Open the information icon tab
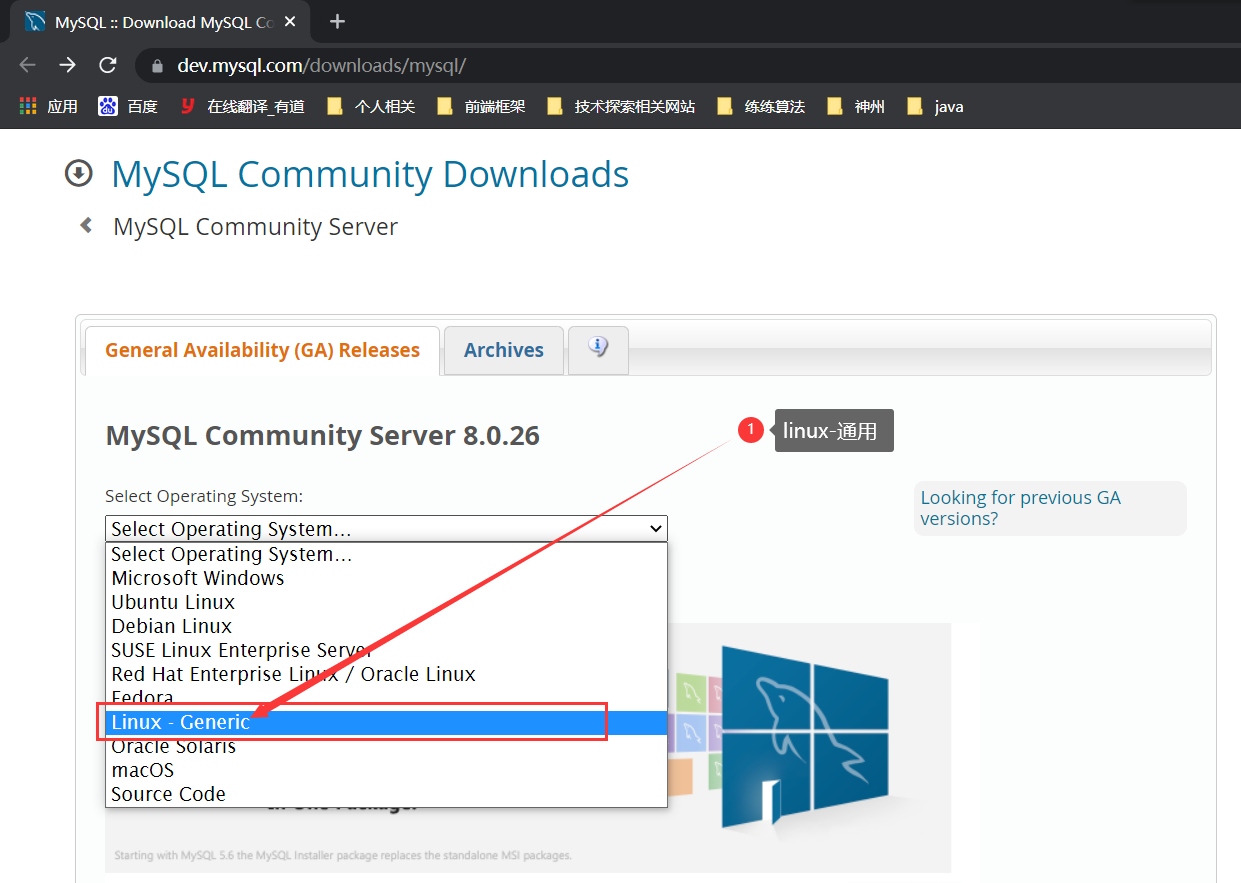Screen dimensions: 1241x883 (598, 349)
